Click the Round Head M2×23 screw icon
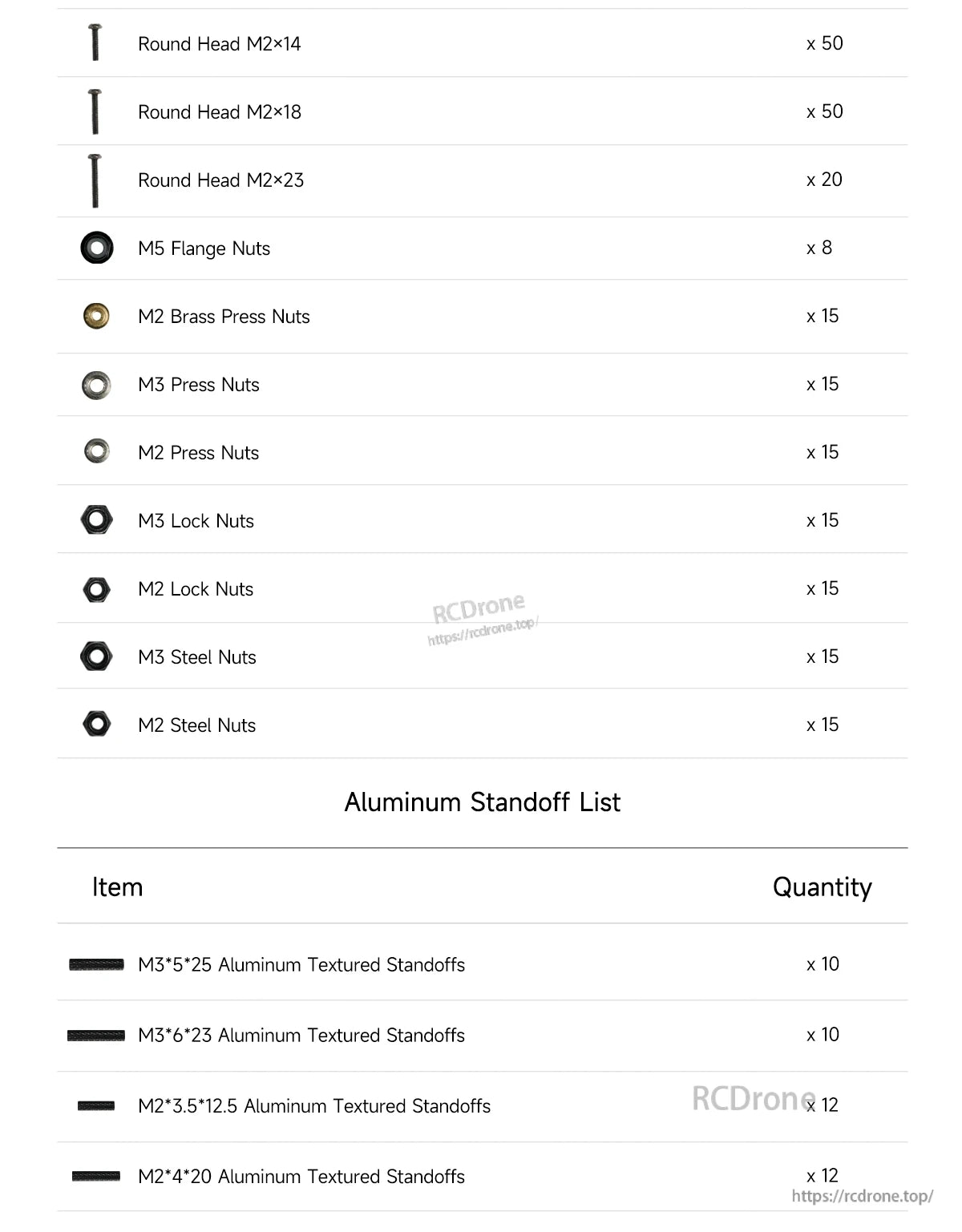Image resolution: width=962 pixels, height=1232 pixels. (95, 180)
